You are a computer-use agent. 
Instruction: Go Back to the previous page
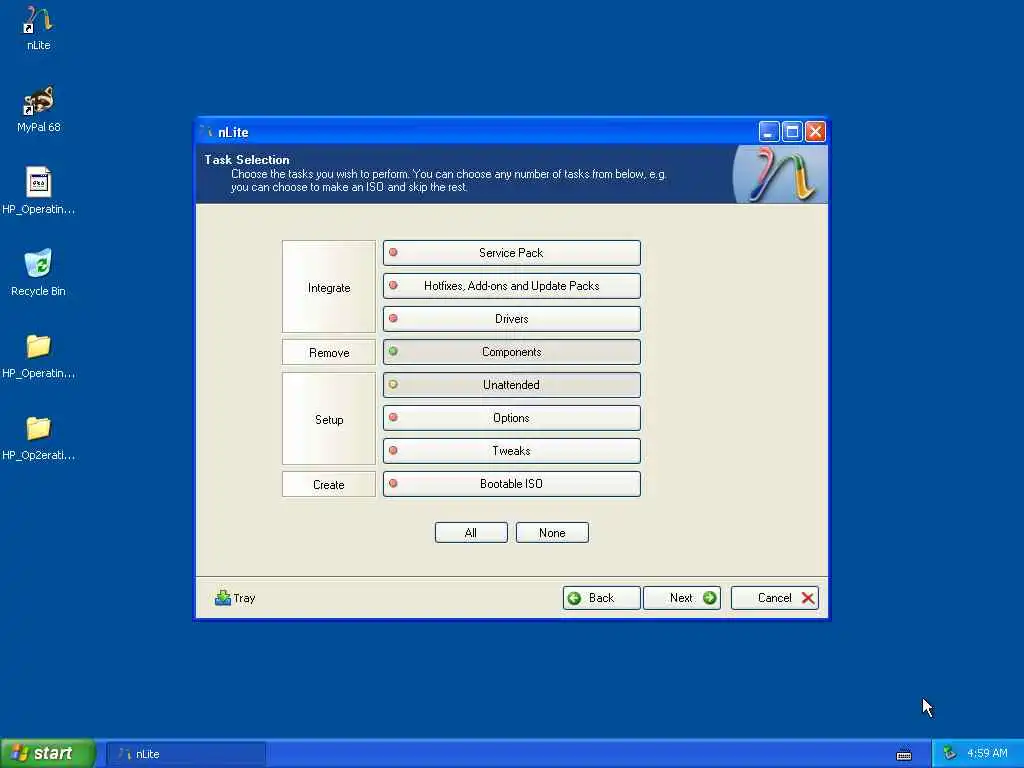coord(601,598)
